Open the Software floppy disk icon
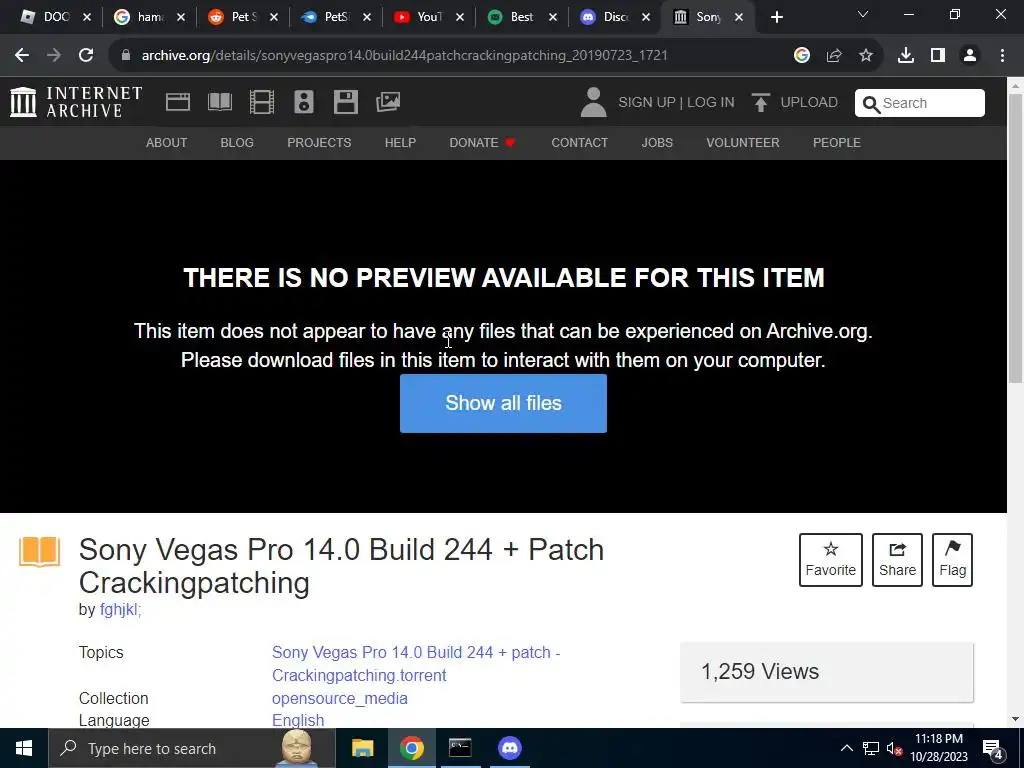Screen dimensions: 1024x768 coord(345,103)
